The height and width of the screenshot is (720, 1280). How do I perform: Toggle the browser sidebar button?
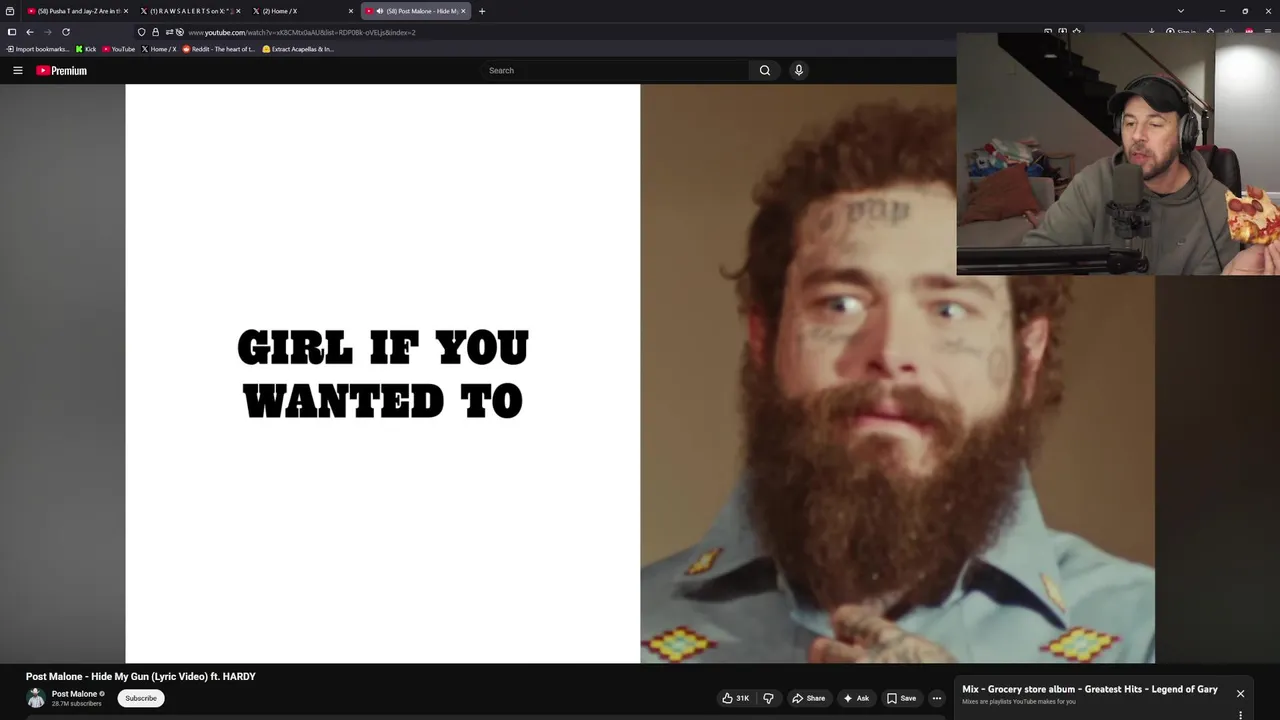[12, 32]
